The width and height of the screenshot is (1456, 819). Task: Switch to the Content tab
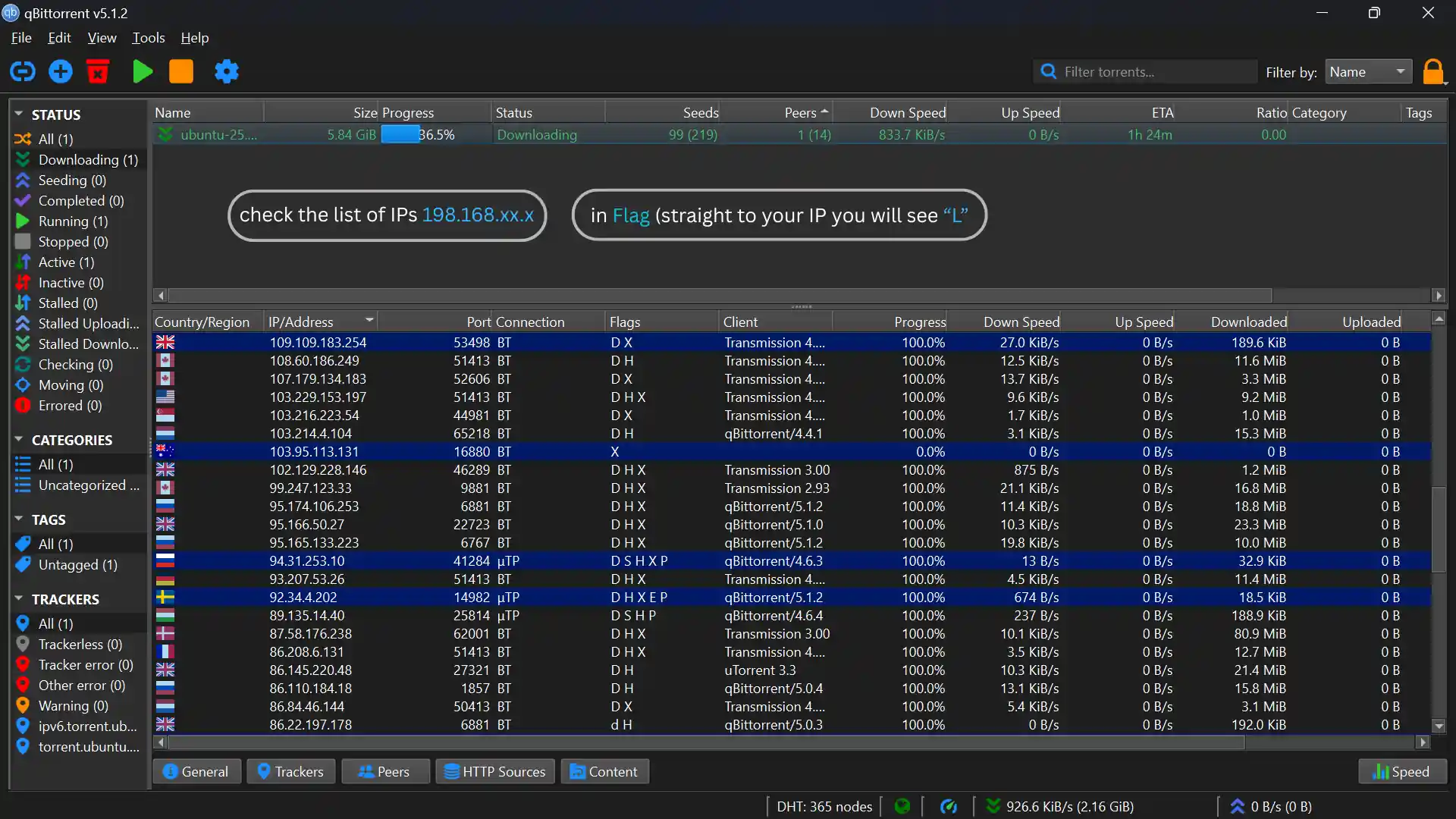604,771
